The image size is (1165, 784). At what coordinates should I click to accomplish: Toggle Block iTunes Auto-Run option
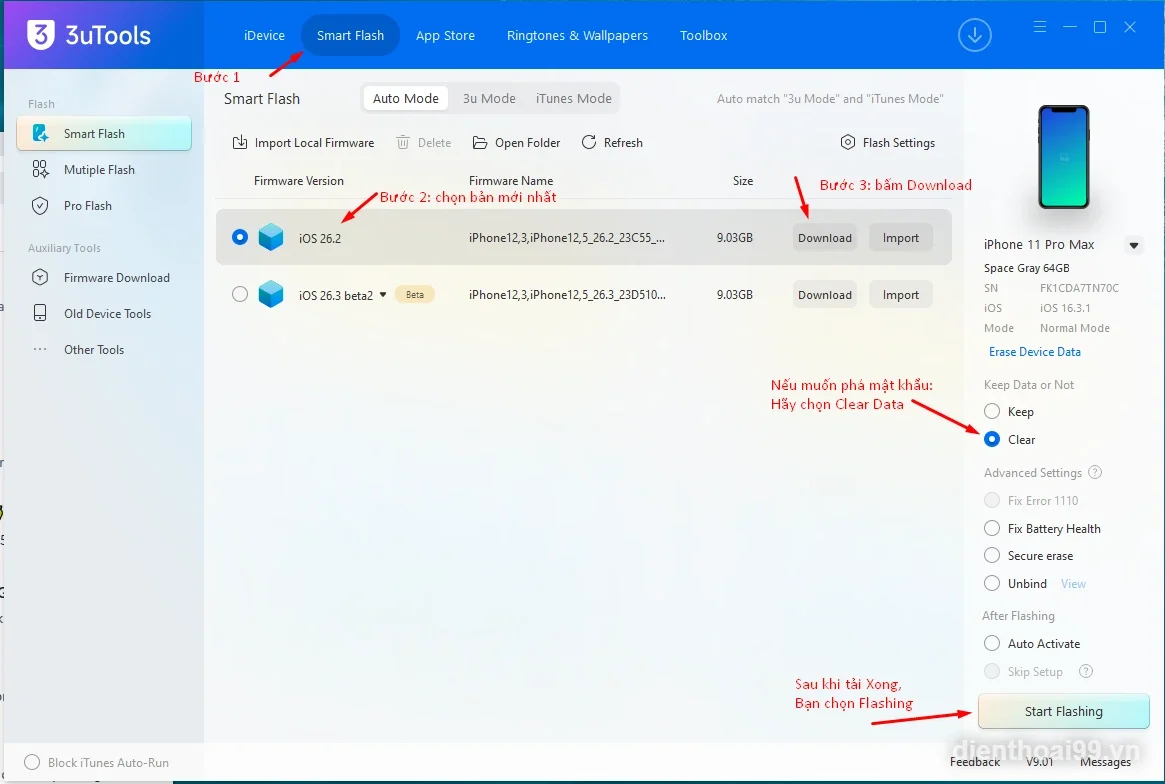coord(32,762)
